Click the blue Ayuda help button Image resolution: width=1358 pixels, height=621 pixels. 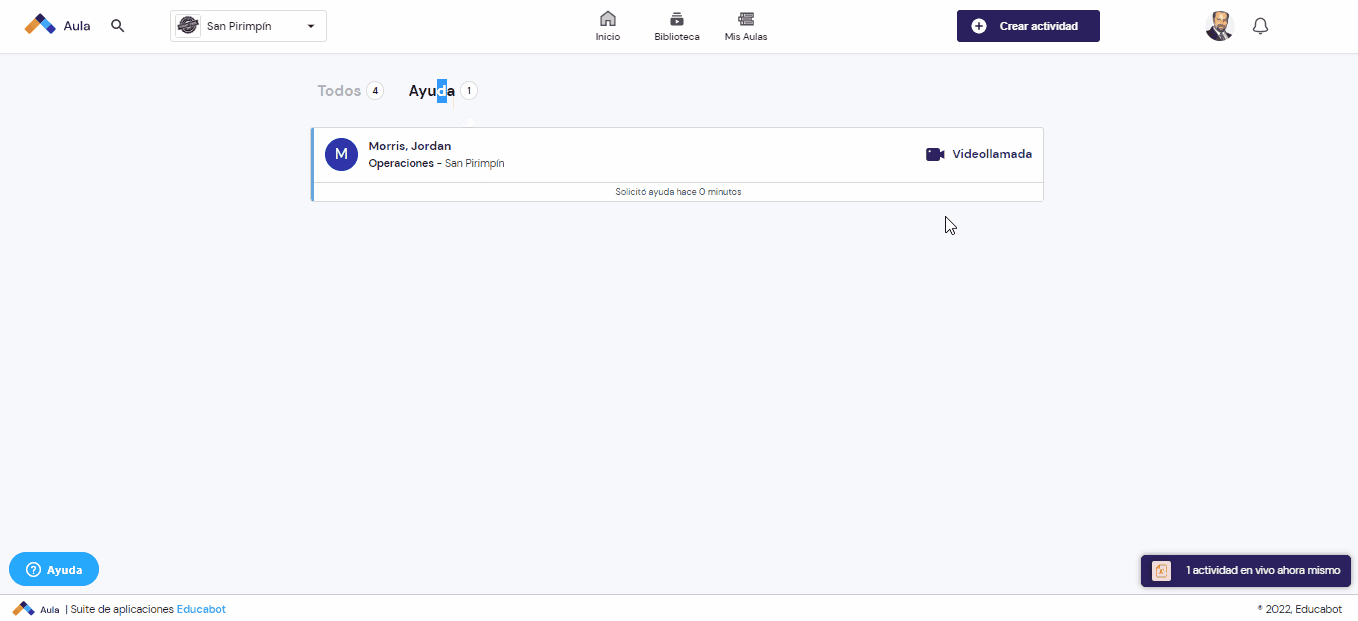pos(54,569)
